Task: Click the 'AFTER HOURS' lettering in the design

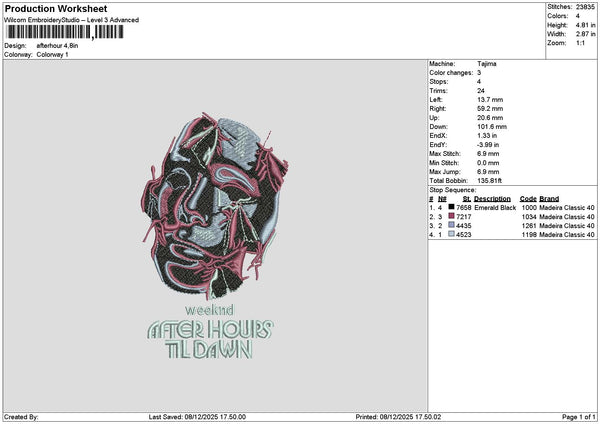Action: click(210, 329)
